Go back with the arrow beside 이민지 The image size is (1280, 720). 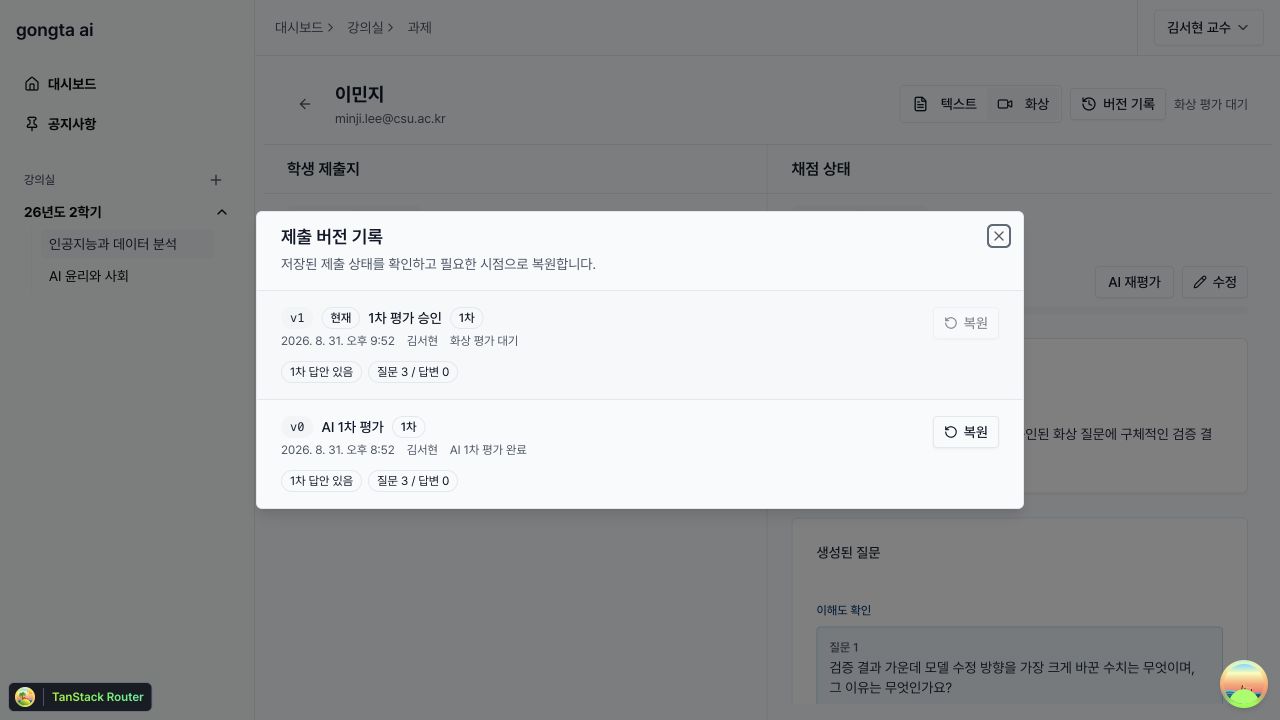[305, 104]
